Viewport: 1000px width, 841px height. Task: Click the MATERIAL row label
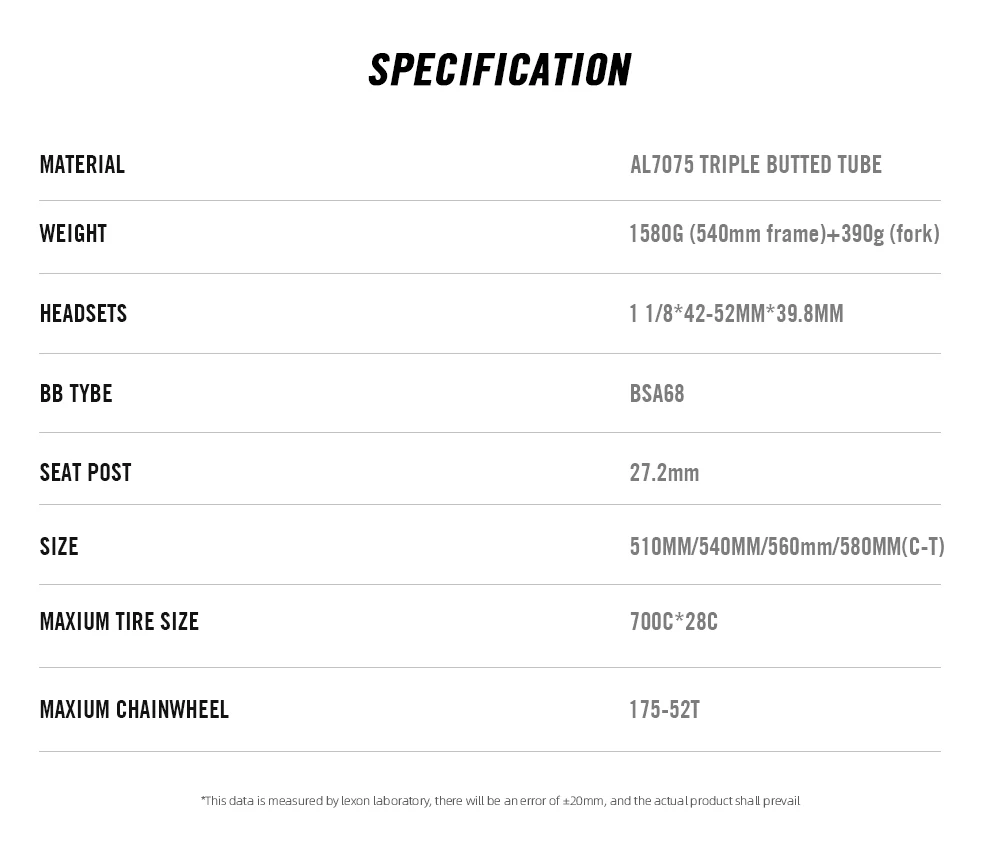coord(82,165)
